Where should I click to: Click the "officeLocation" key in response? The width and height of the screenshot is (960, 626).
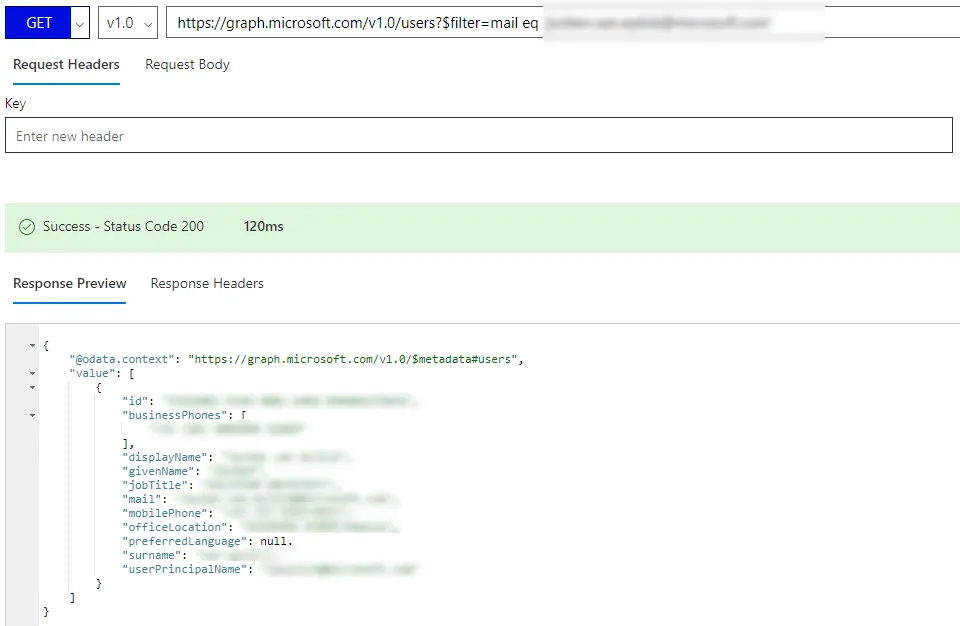174,527
